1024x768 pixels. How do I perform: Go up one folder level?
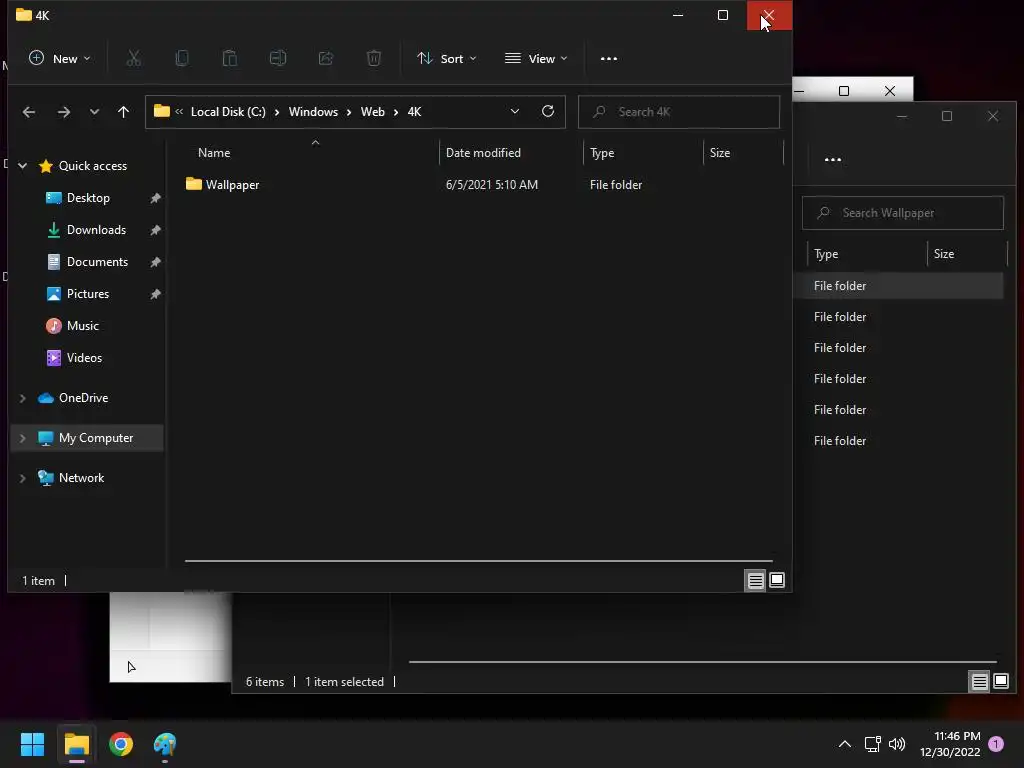pos(123,112)
